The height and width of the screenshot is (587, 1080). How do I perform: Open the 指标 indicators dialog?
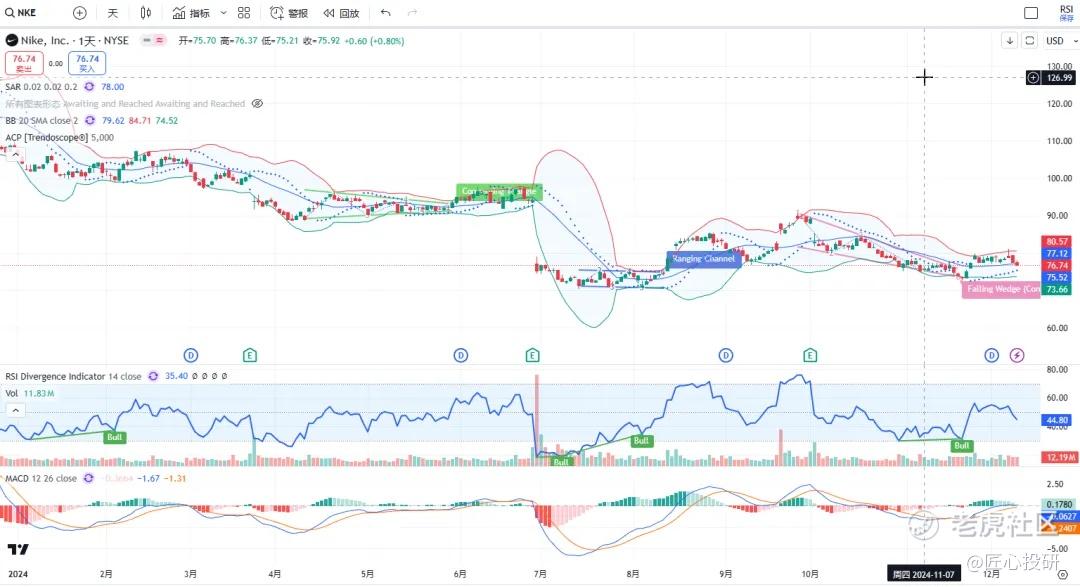(x=191, y=12)
